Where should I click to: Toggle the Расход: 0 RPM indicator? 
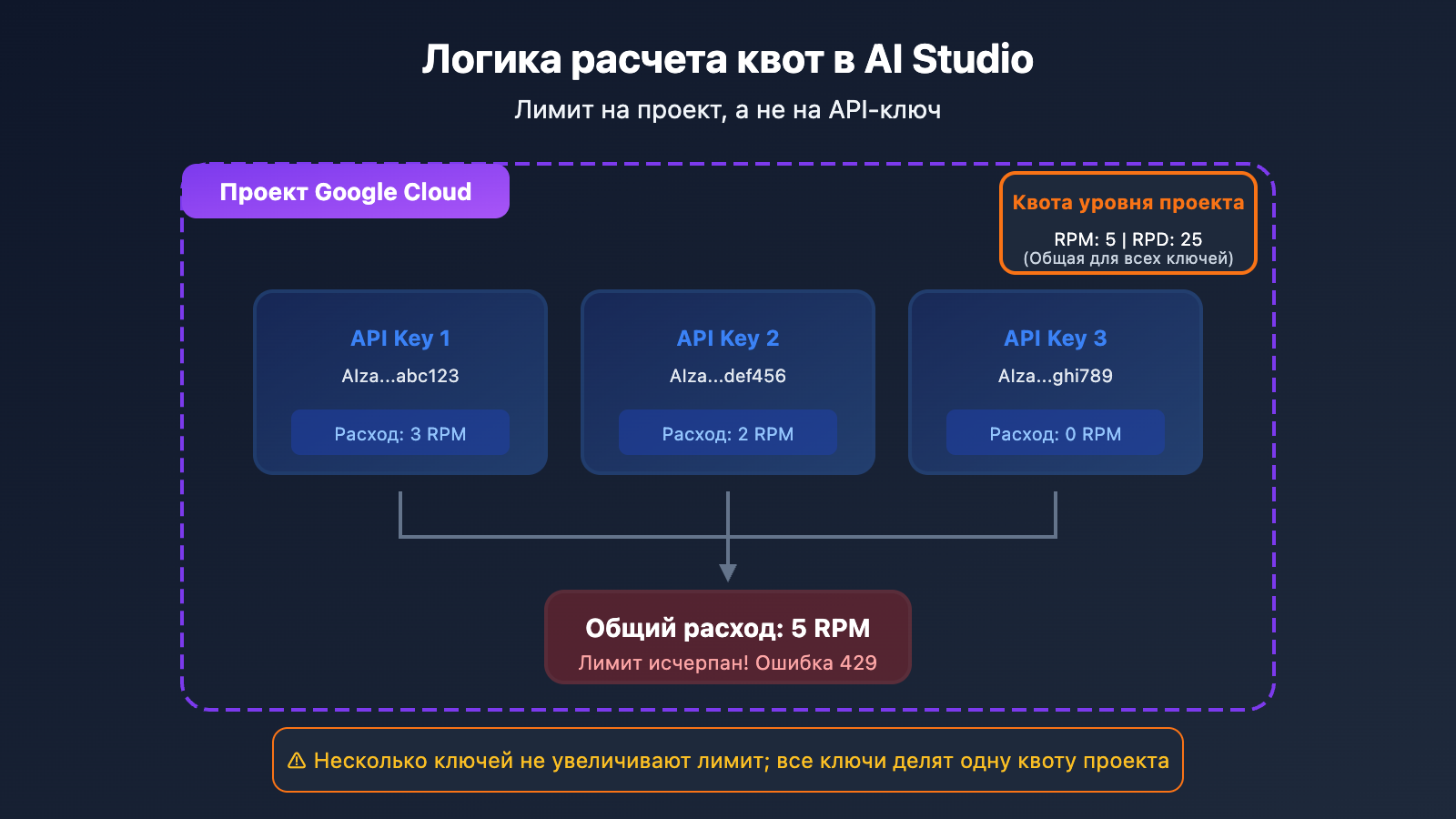pos(1056,433)
